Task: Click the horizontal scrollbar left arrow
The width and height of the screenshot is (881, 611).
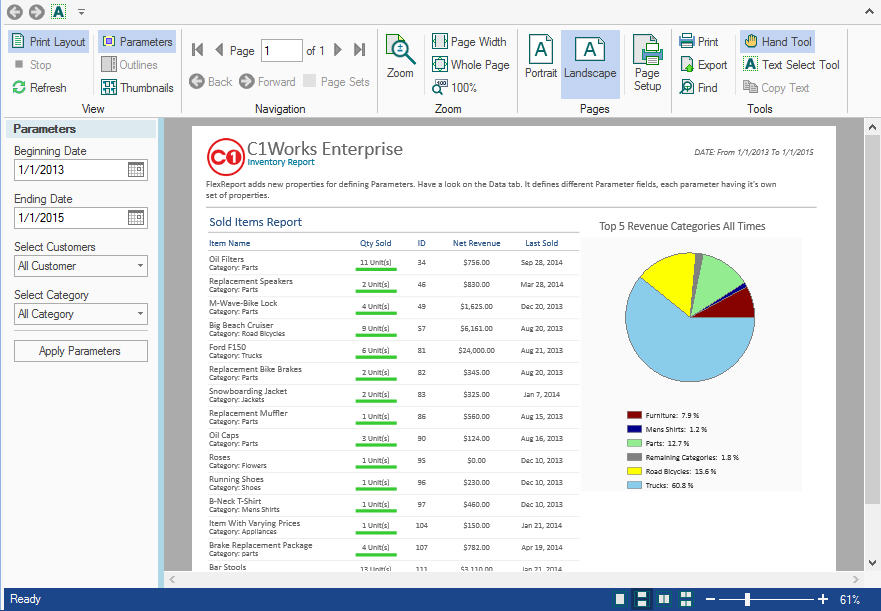Action: coord(172,580)
